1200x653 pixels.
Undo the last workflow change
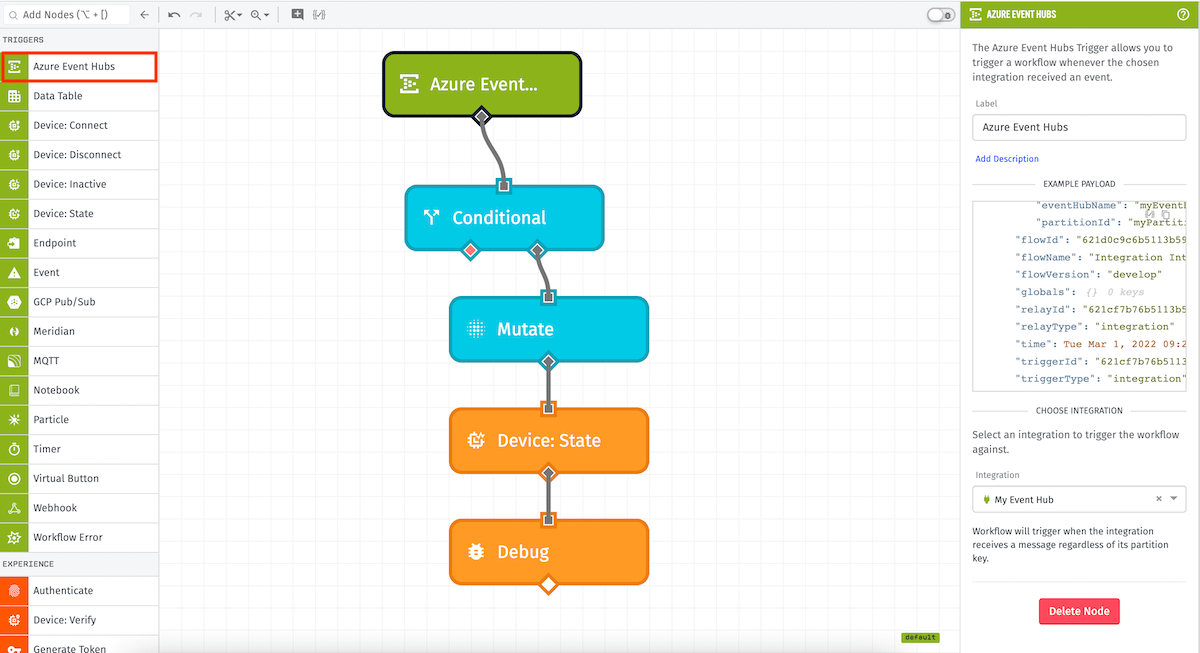(x=174, y=15)
